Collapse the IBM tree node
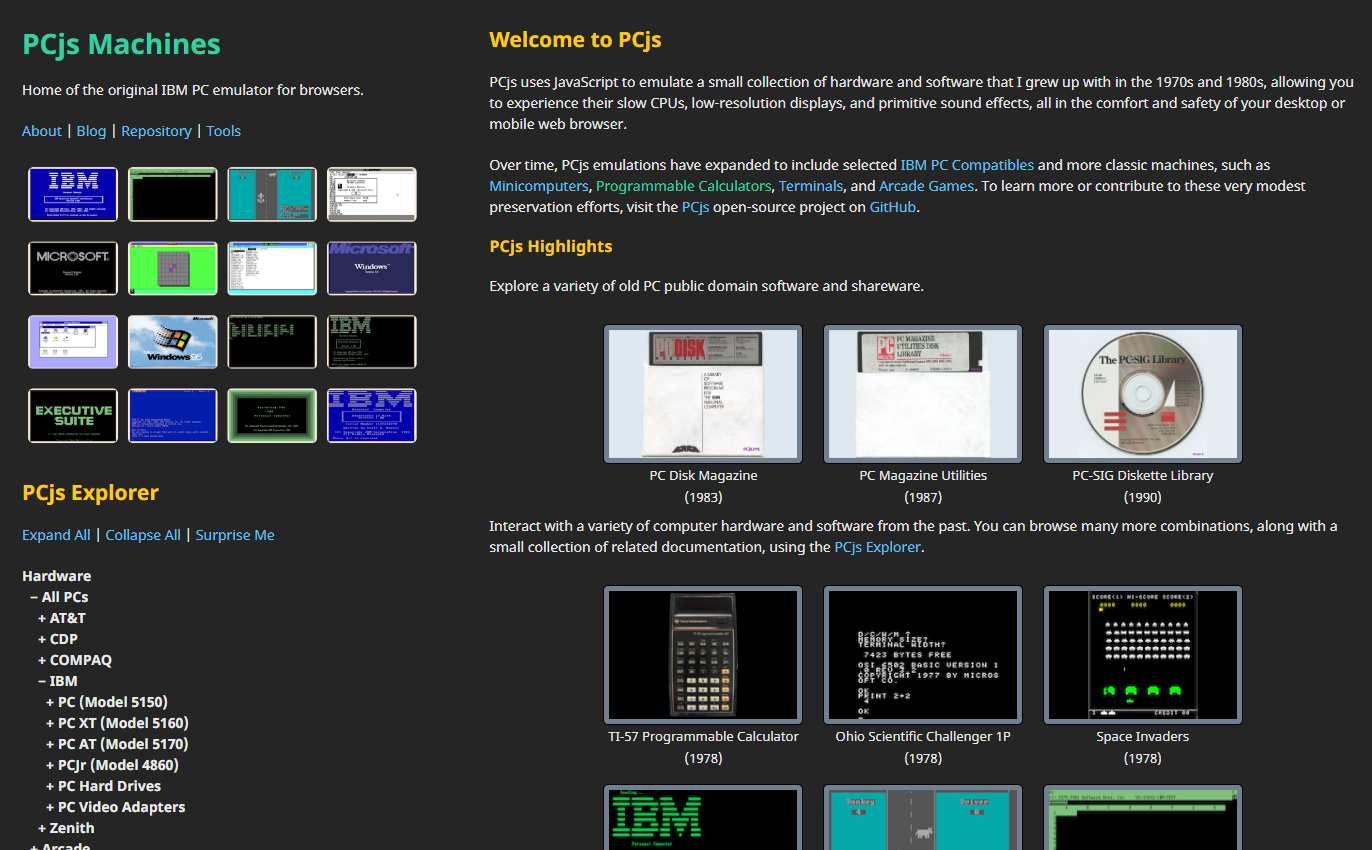Viewport: 1372px width, 850px height. (x=58, y=681)
